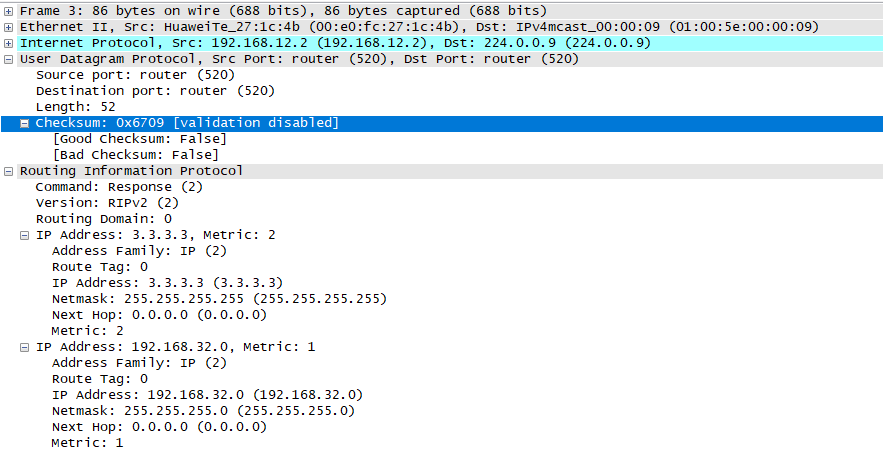883x465 pixels.
Task: Click the Routing Domain: 0 line
Action: (104, 219)
